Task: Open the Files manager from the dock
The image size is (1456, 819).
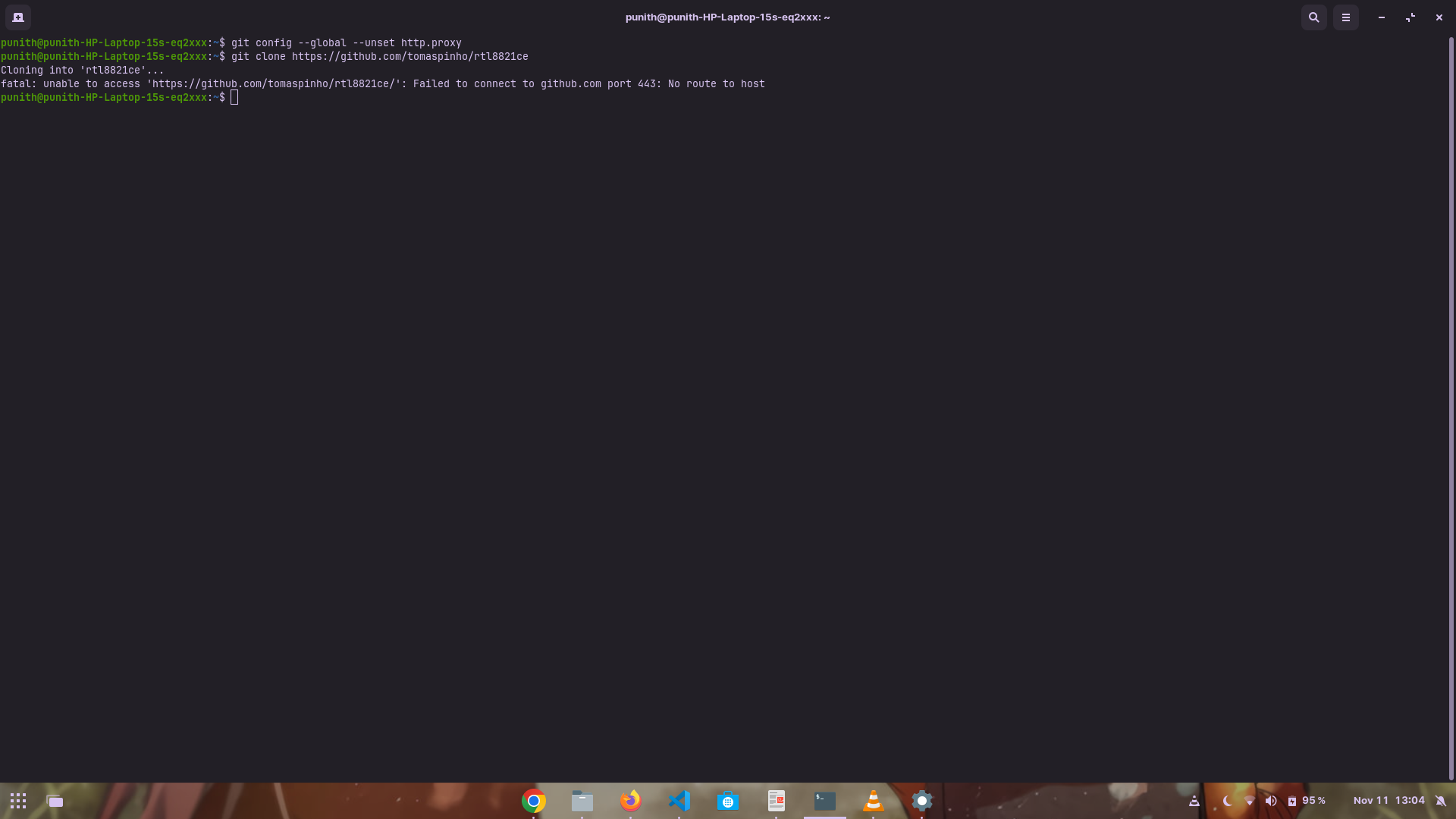Action: (582, 801)
